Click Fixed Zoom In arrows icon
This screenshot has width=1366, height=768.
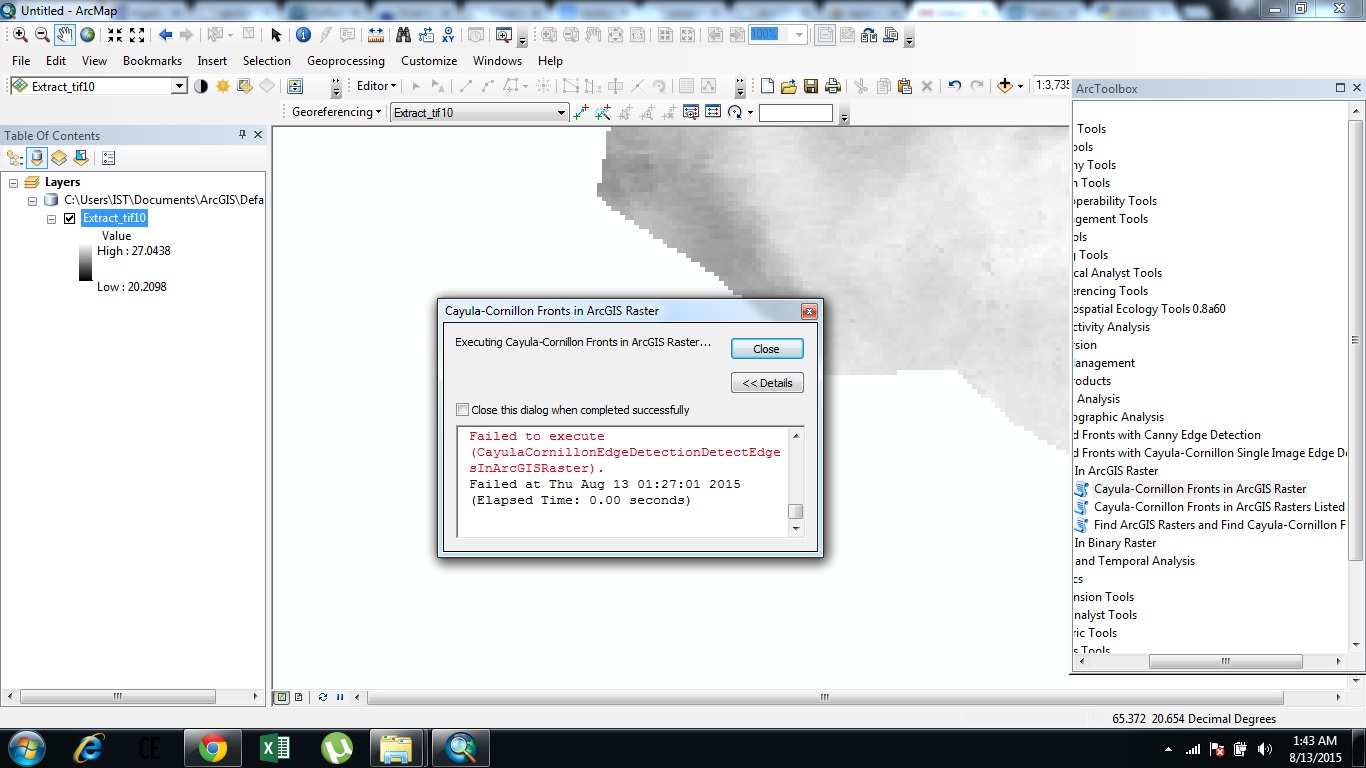tap(115, 35)
